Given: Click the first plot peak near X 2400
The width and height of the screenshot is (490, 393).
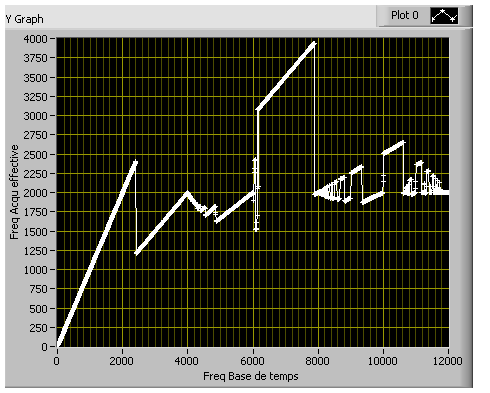Looking at the screenshot, I should (135, 162).
